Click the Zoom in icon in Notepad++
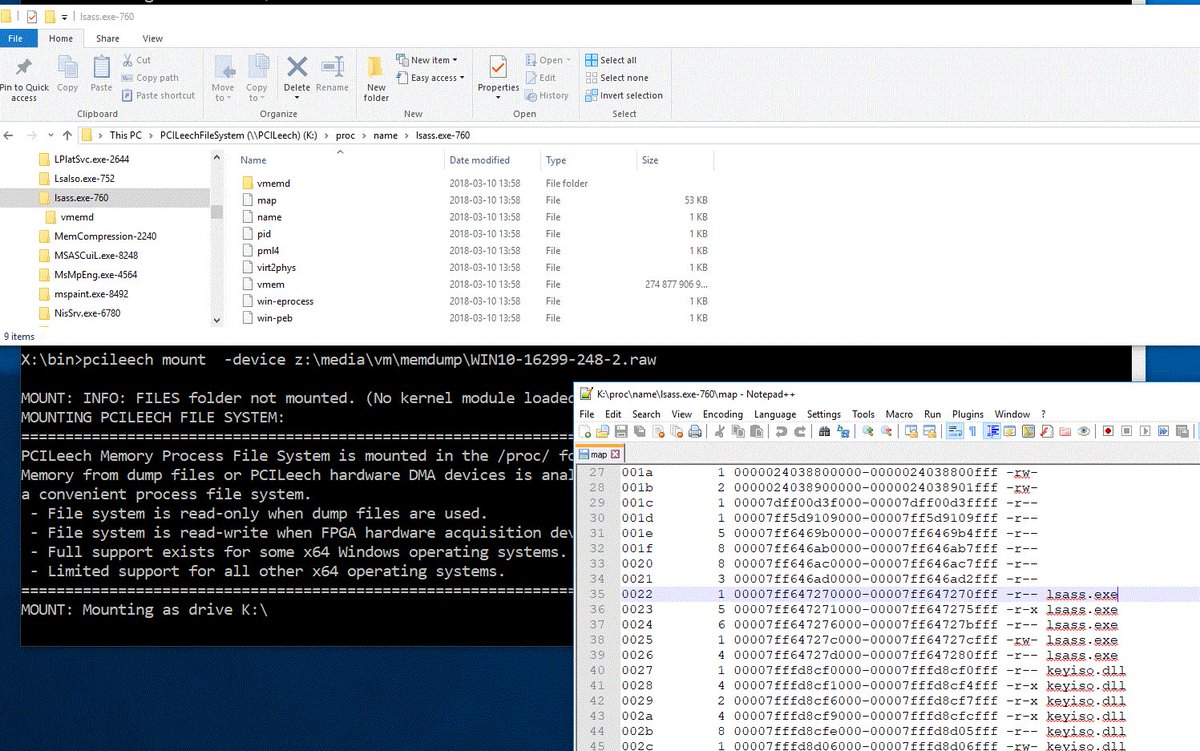Viewport: 1200px width, 751px height. pyautogui.click(x=869, y=432)
